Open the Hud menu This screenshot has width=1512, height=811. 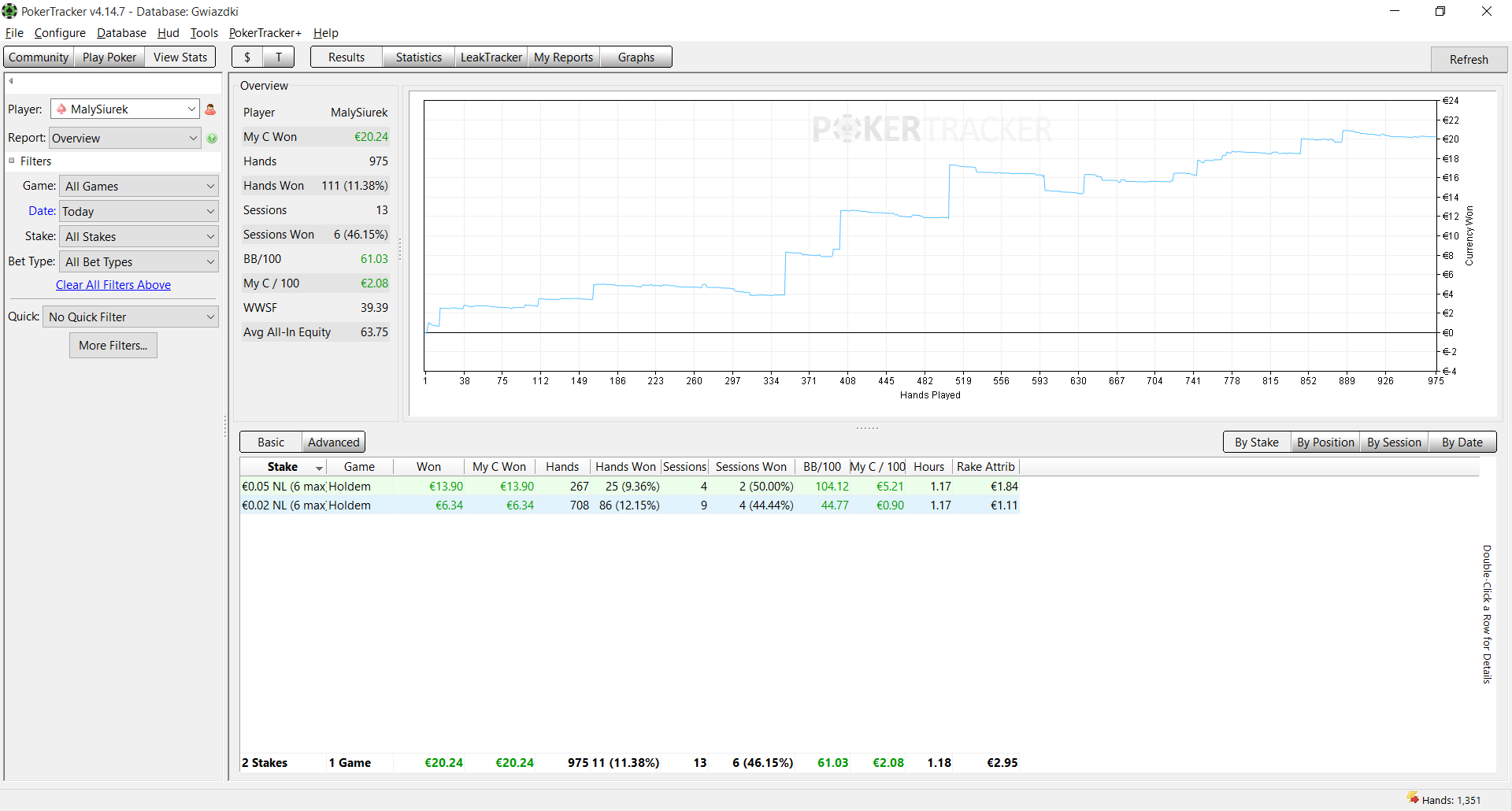[169, 33]
